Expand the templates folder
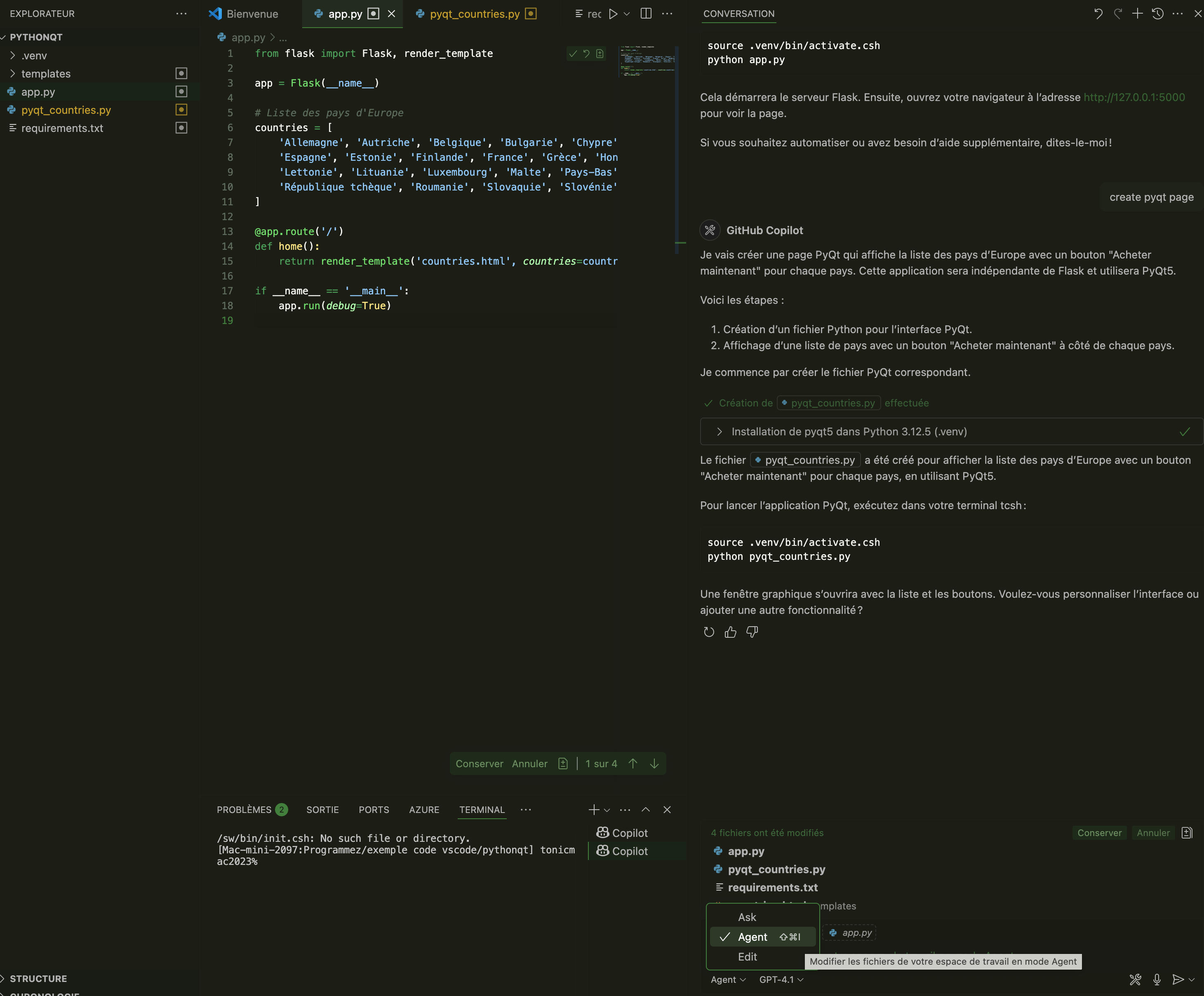Image resolution: width=1204 pixels, height=996 pixels. pos(46,73)
